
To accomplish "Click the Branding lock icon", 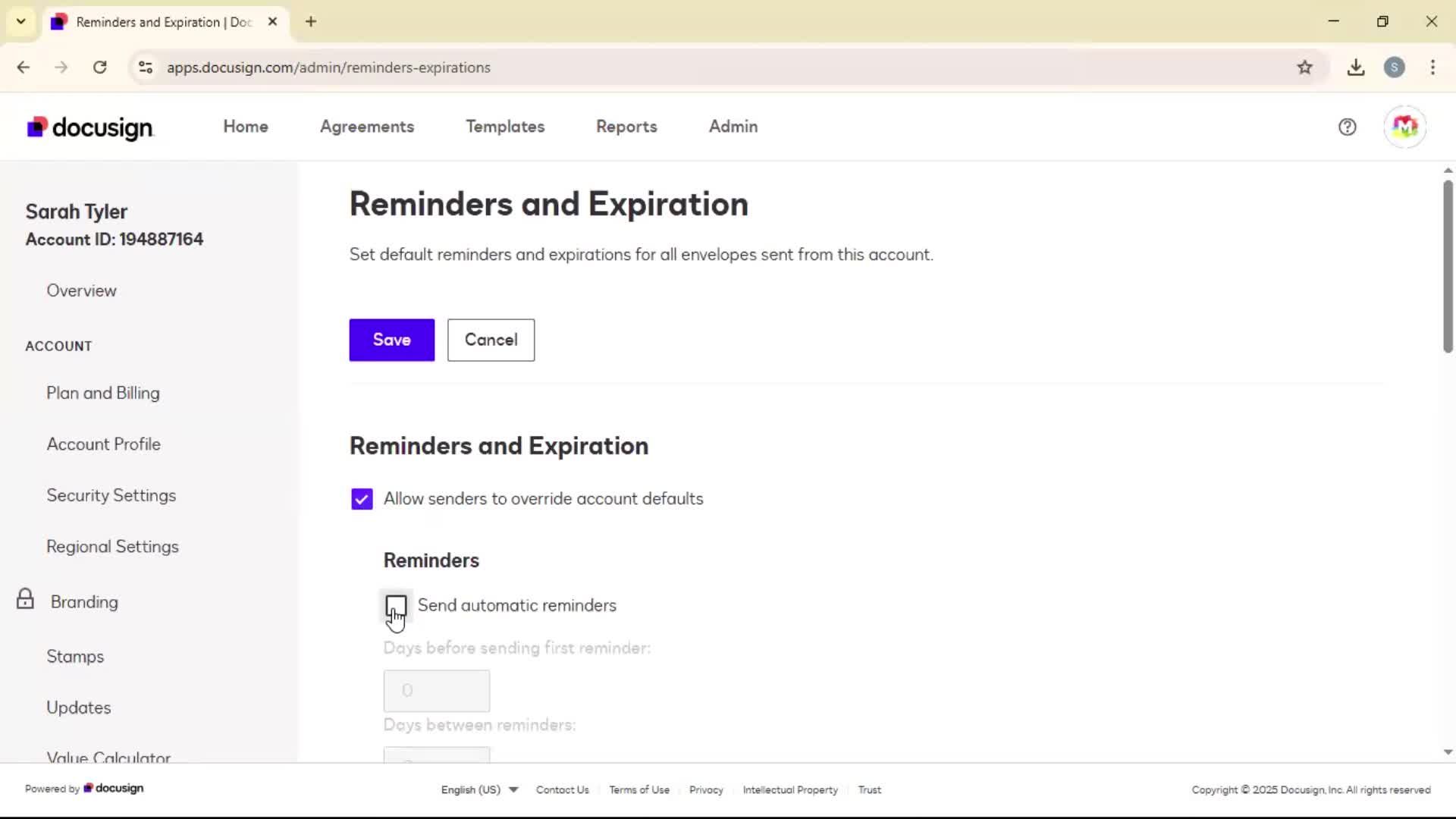I will [x=25, y=599].
